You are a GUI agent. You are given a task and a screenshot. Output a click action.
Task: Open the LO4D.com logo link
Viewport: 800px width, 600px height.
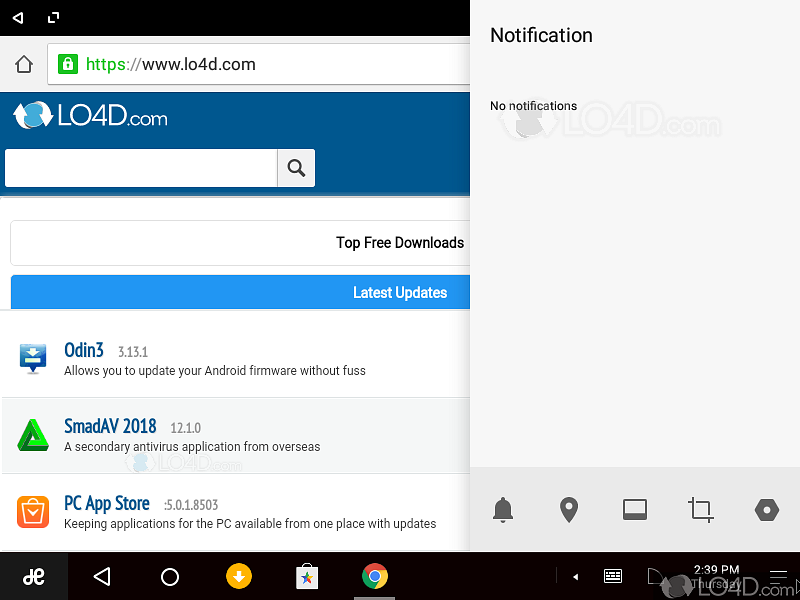coord(90,115)
